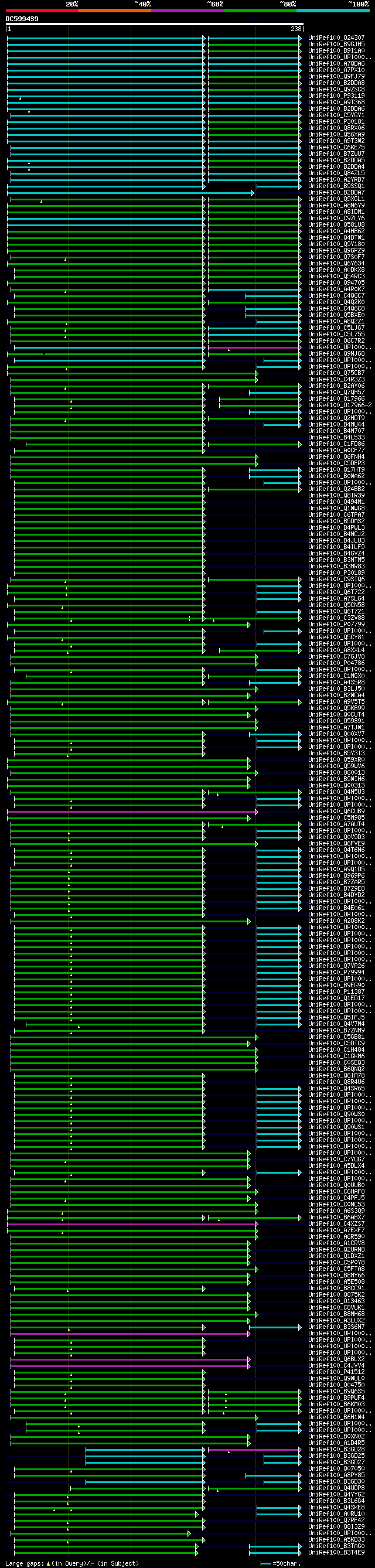Screen dimensions: 375x1568
Task: Click the UniRef100_Q75CB7 label
Action: pyautogui.click(x=337, y=373)
